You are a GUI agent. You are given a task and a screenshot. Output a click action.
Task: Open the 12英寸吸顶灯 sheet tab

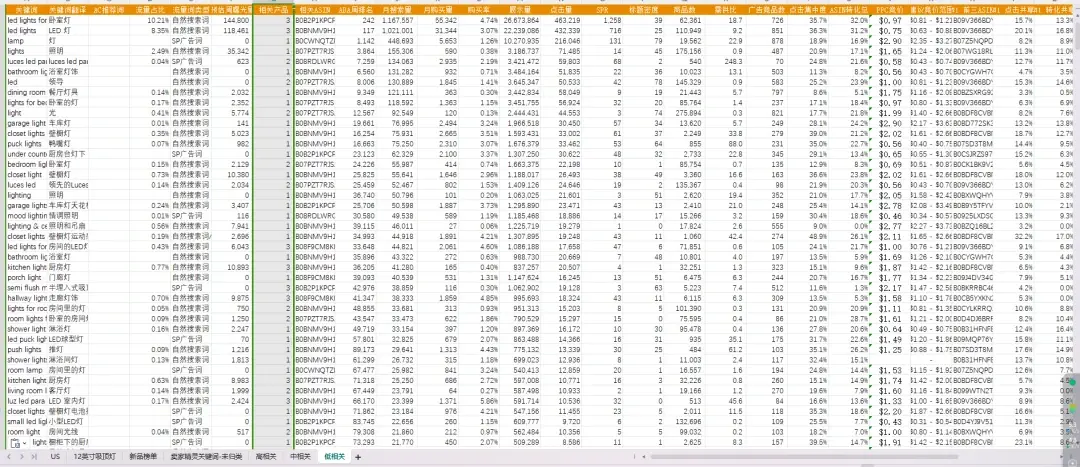pyautogui.click(x=95, y=457)
